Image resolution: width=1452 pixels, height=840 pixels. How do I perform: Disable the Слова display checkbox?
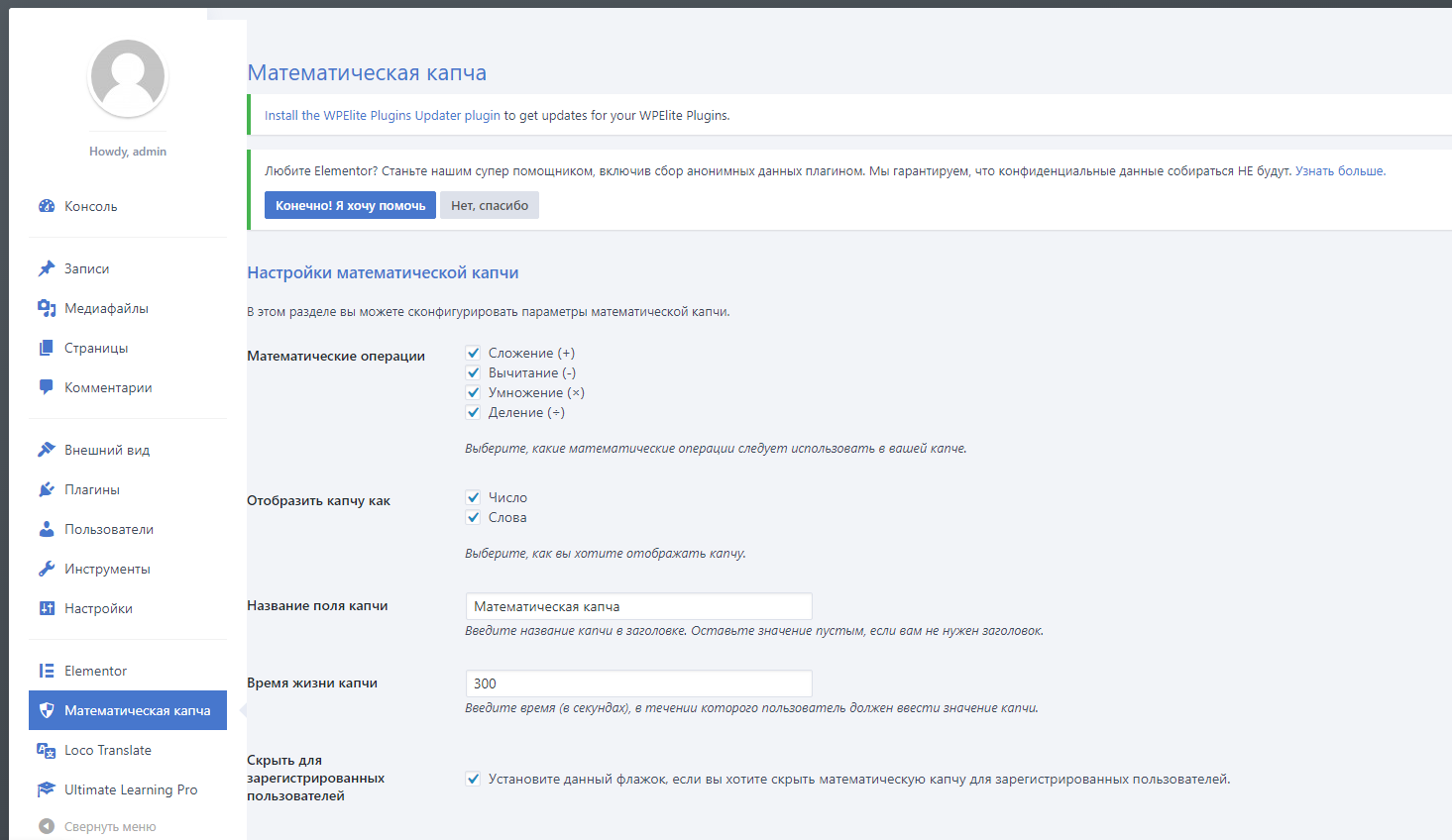pyautogui.click(x=474, y=517)
